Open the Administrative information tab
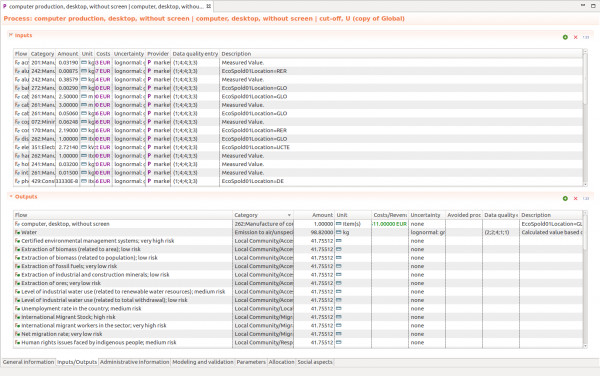 (135, 362)
